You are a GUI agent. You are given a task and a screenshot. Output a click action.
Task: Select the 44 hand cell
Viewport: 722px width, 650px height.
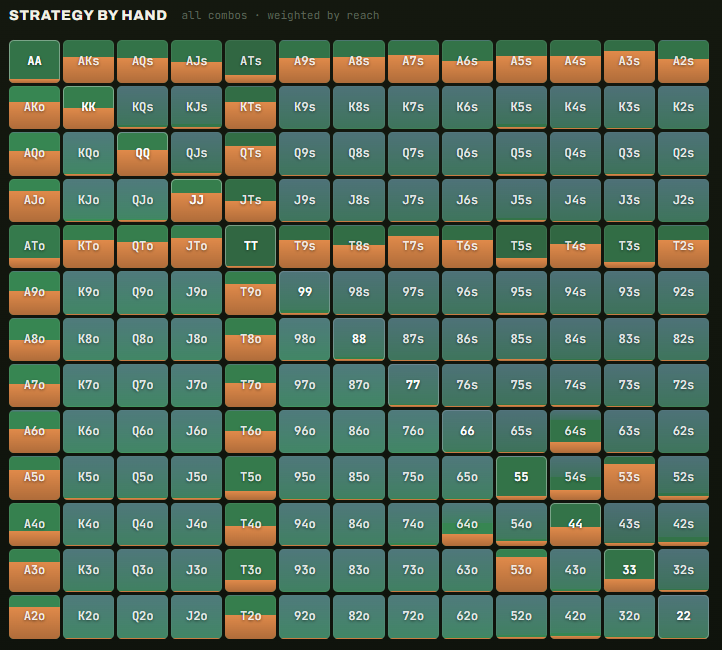pyautogui.click(x=575, y=524)
